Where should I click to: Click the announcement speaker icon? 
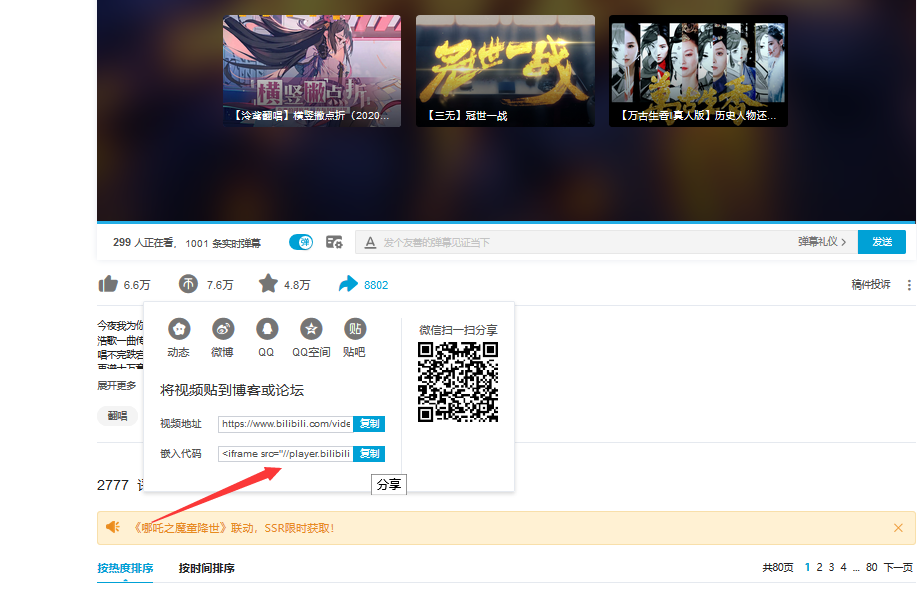pyautogui.click(x=113, y=527)
